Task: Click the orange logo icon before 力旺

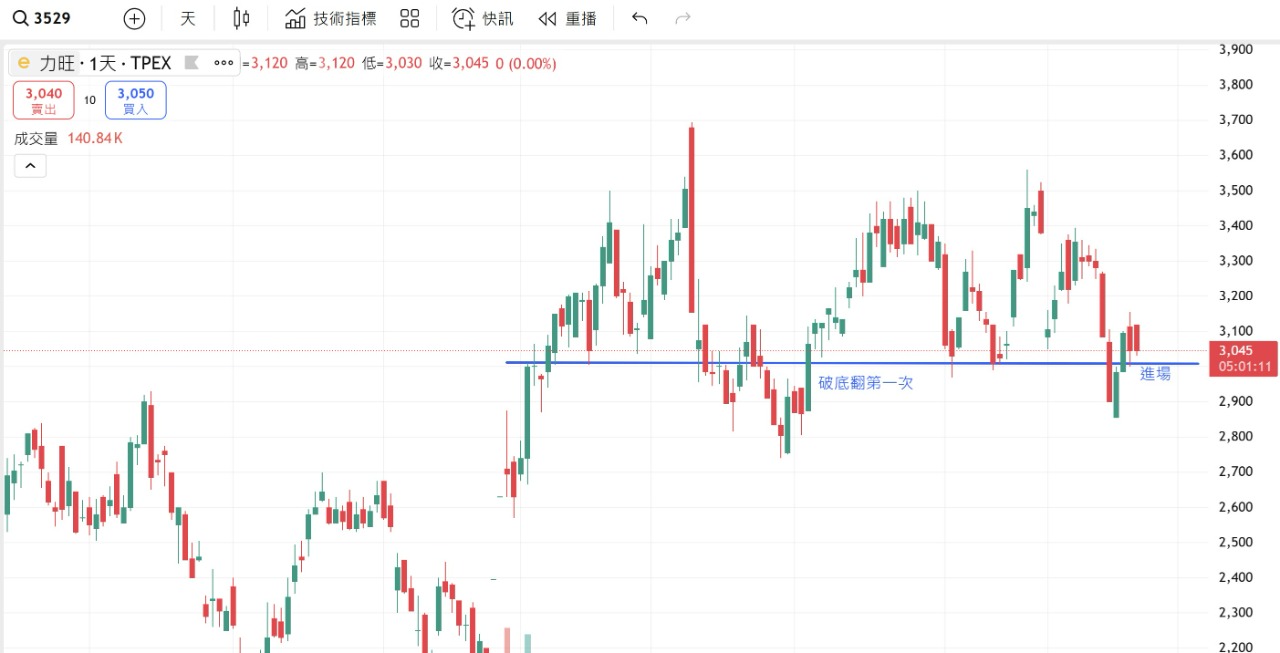Action: tap(23, 63)
